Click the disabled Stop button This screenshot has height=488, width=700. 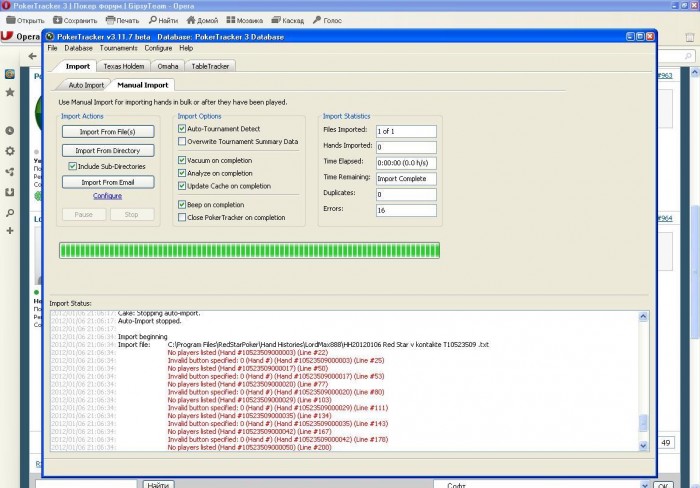tap(132, 214)
